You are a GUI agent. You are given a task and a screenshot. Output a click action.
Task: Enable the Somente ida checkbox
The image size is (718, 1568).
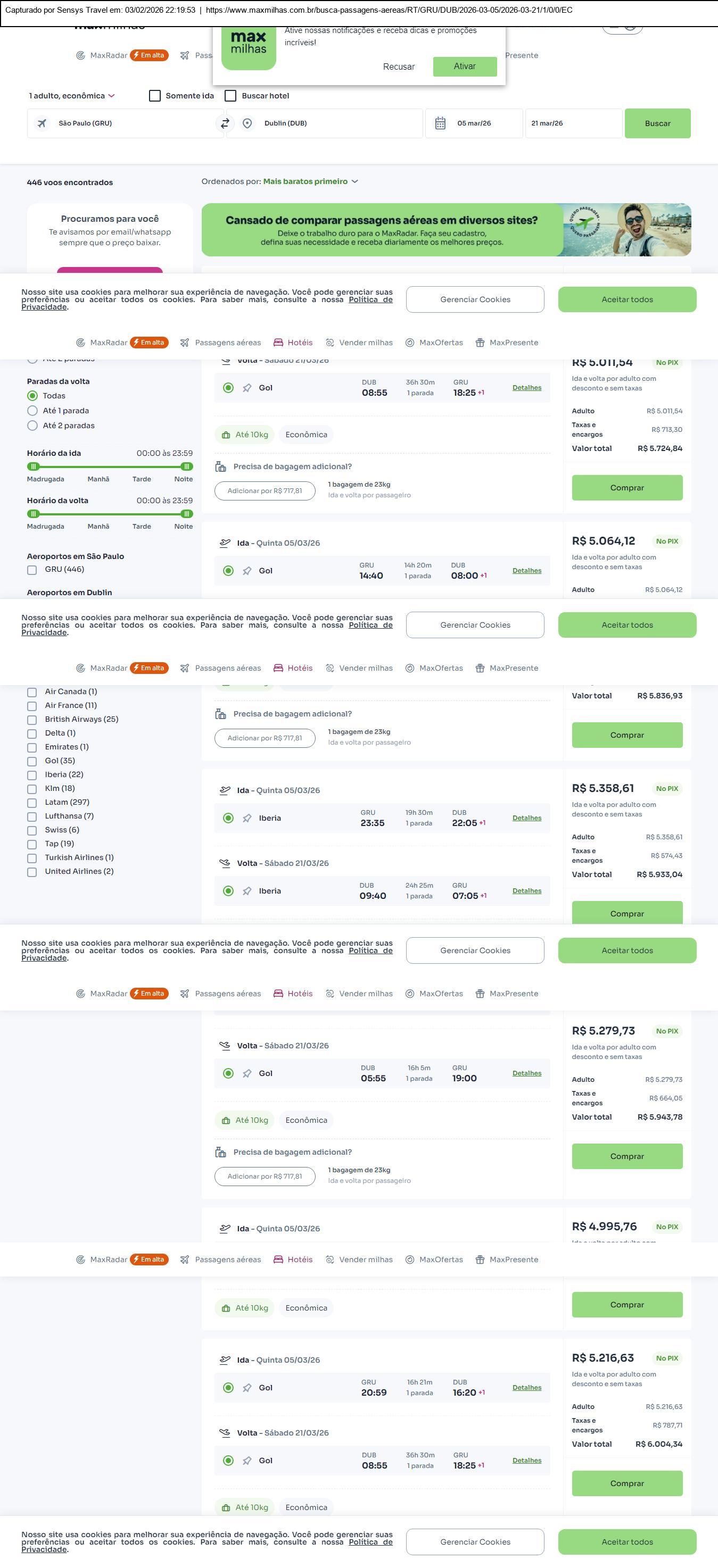tap(155, 96)
